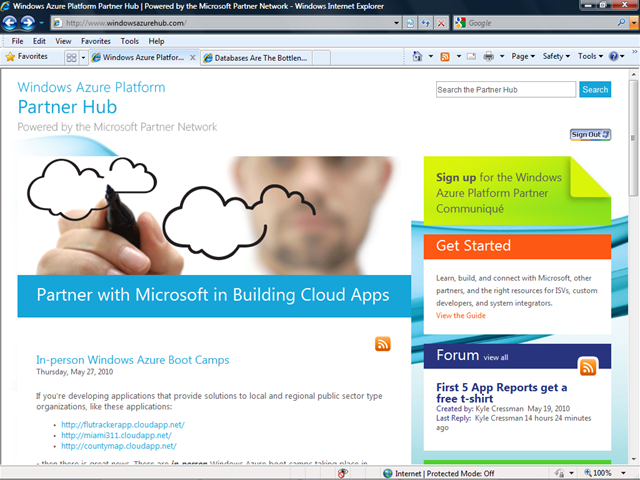Open the View menu
This screenshot has width=640, height=480.
coord(63,41)
